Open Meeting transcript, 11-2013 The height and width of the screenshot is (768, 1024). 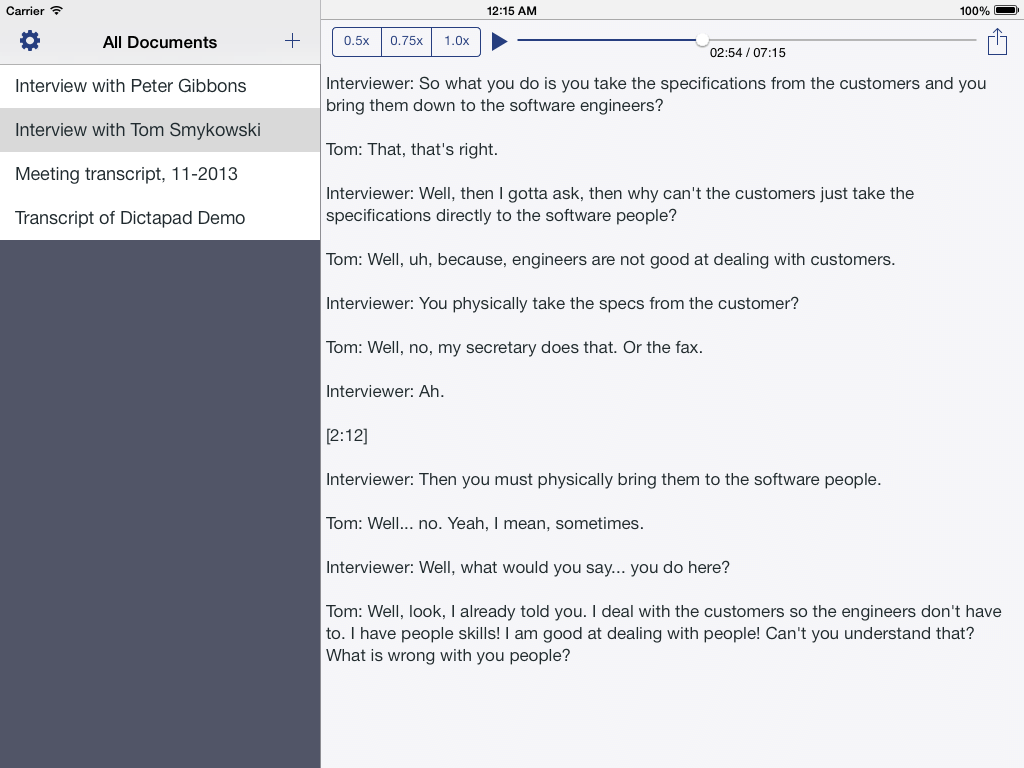pyautogui.click(x=160, y=174)
